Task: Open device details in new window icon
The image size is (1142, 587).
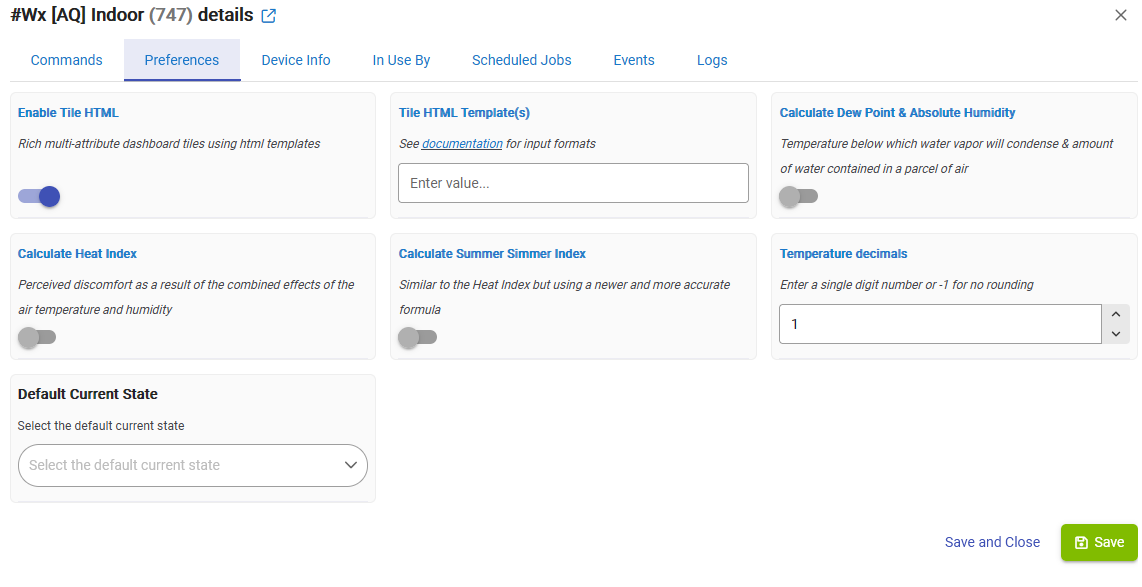Action: pyautogui.click(x=269, y=15)
